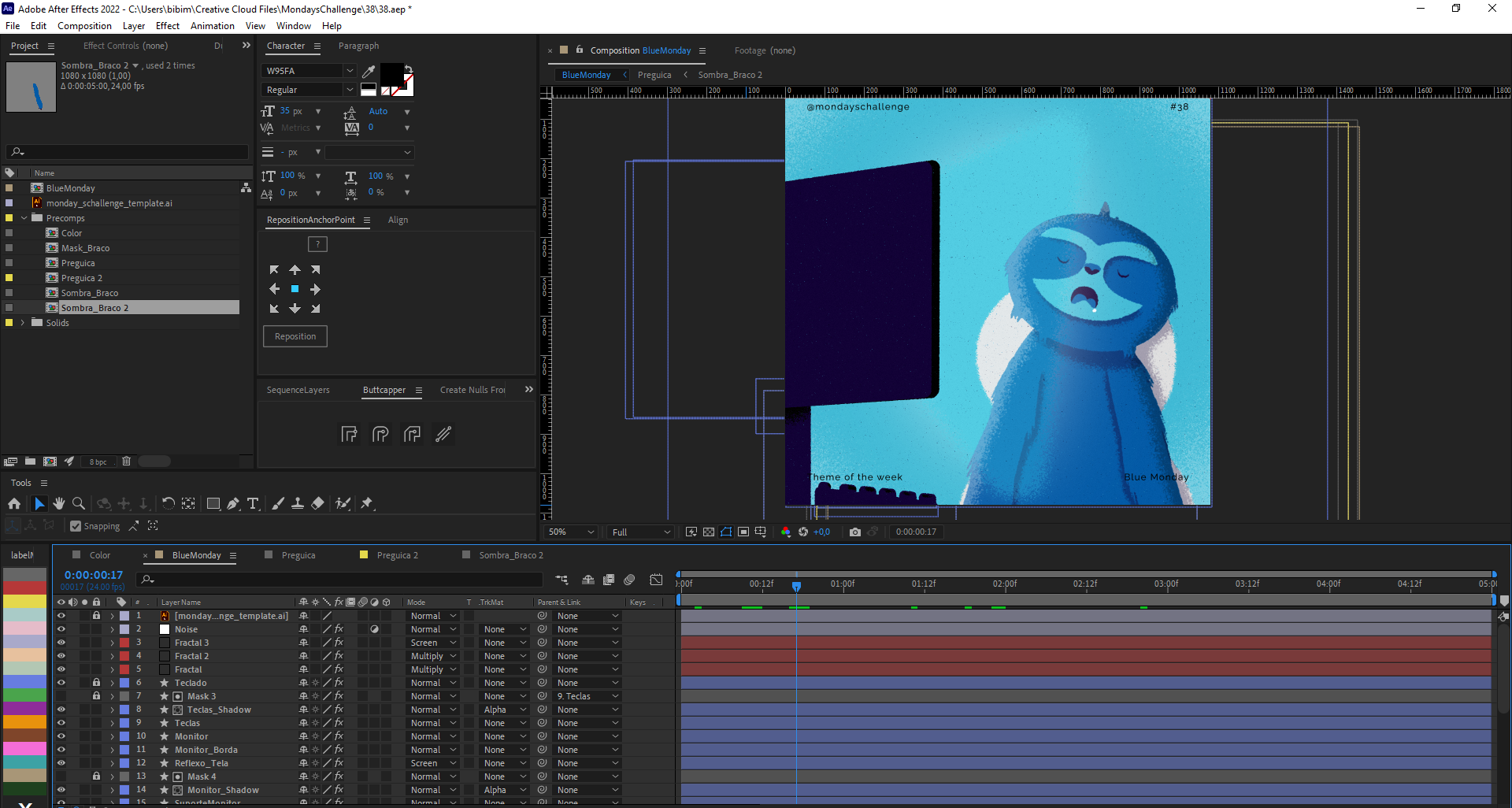Click the red label color swatch

[25, 587]
